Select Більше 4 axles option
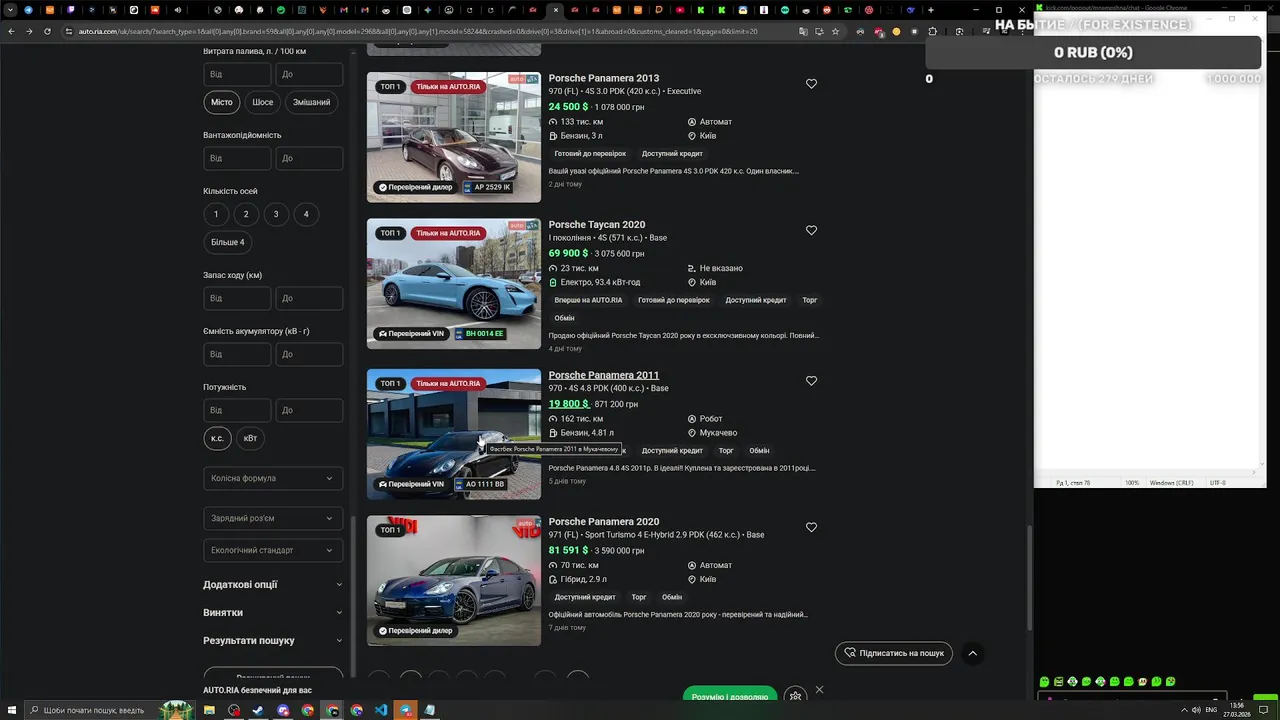 point(228,242)
